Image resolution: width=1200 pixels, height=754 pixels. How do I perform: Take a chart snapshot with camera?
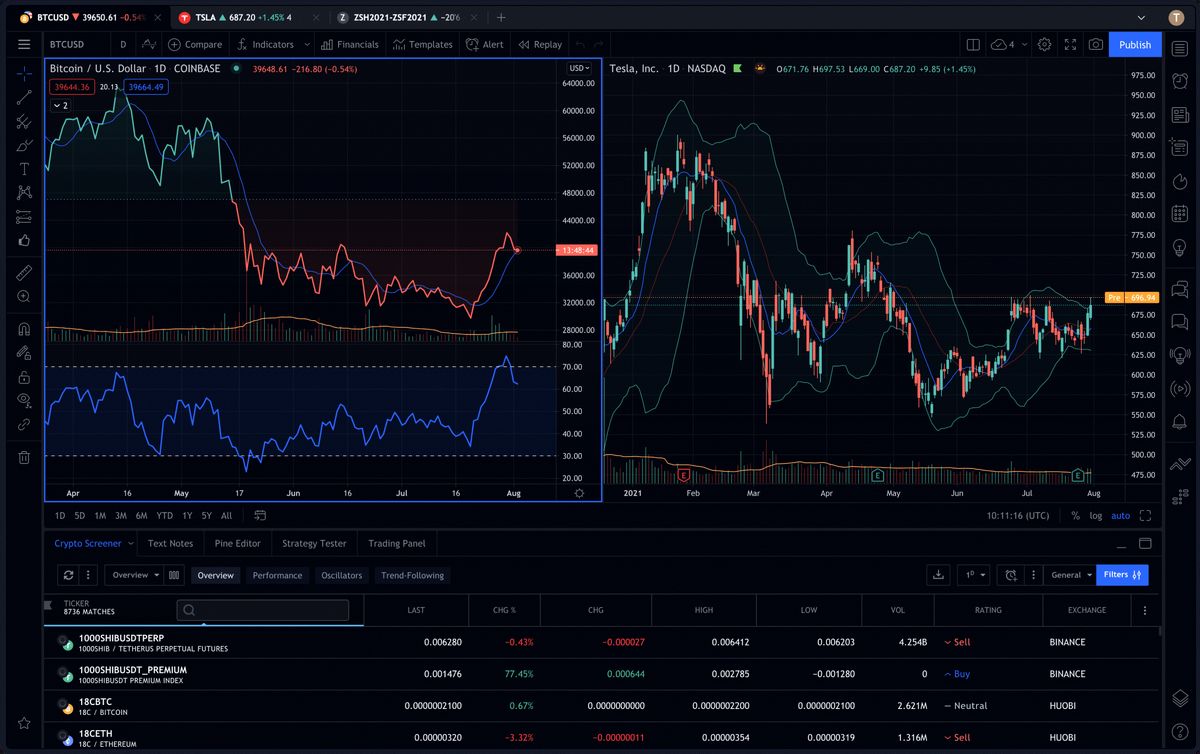(x=1096, y=44)
